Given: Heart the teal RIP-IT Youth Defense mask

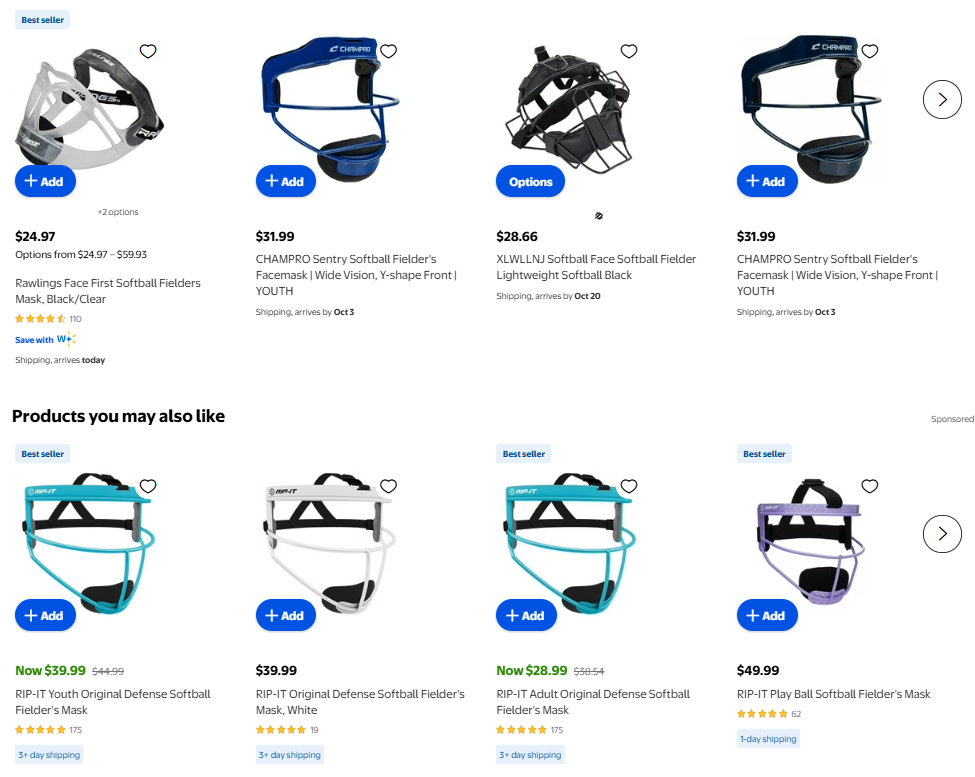Looking at the screenshot, I should (148, 486).
